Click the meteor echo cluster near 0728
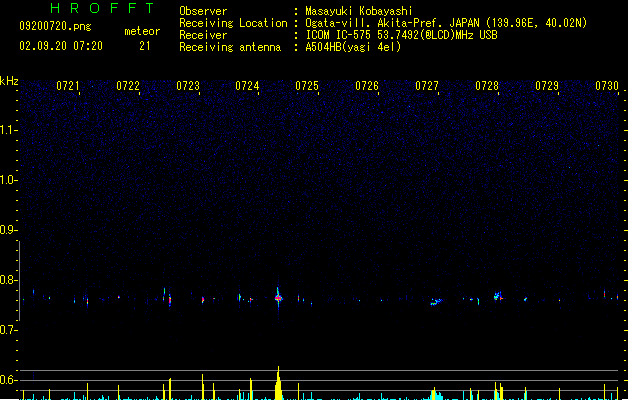This screenshot has width=629, height=400. 498,296
